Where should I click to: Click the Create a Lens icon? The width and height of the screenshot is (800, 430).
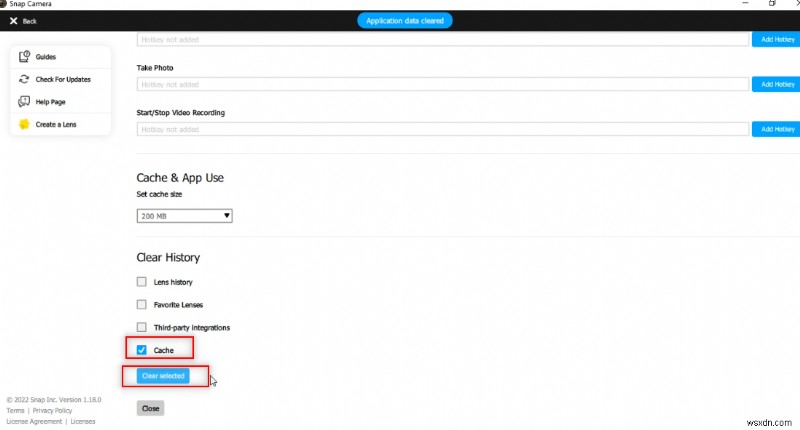point(24,124)
